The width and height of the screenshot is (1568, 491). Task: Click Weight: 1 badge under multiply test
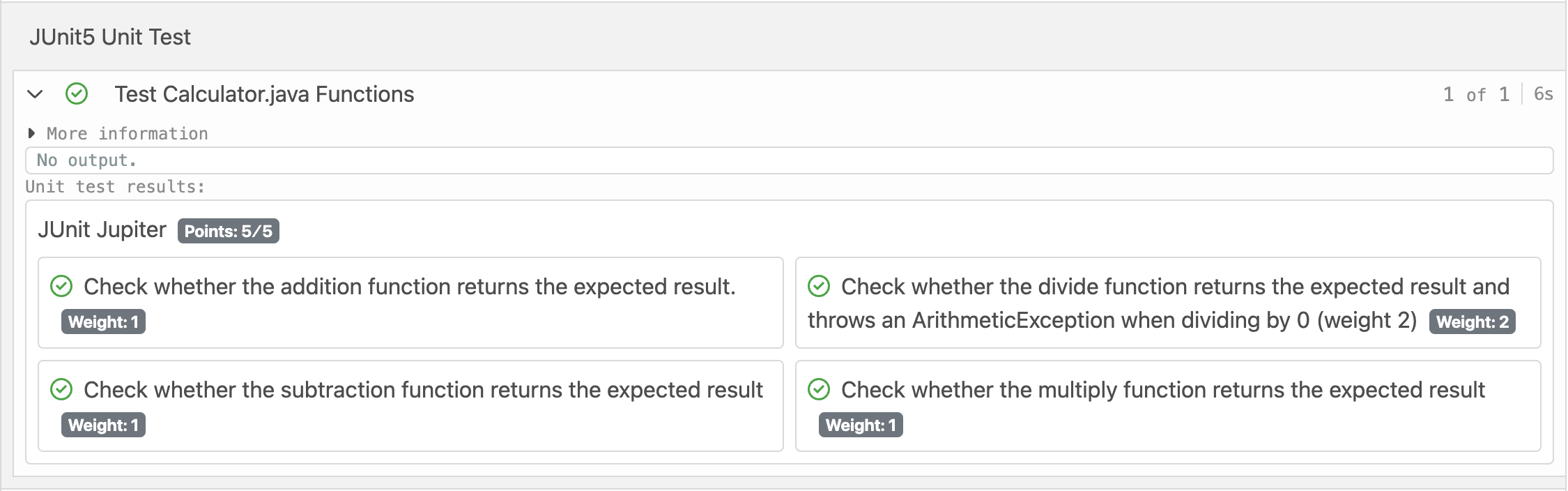pyautogui.click(x=861, y=425)
